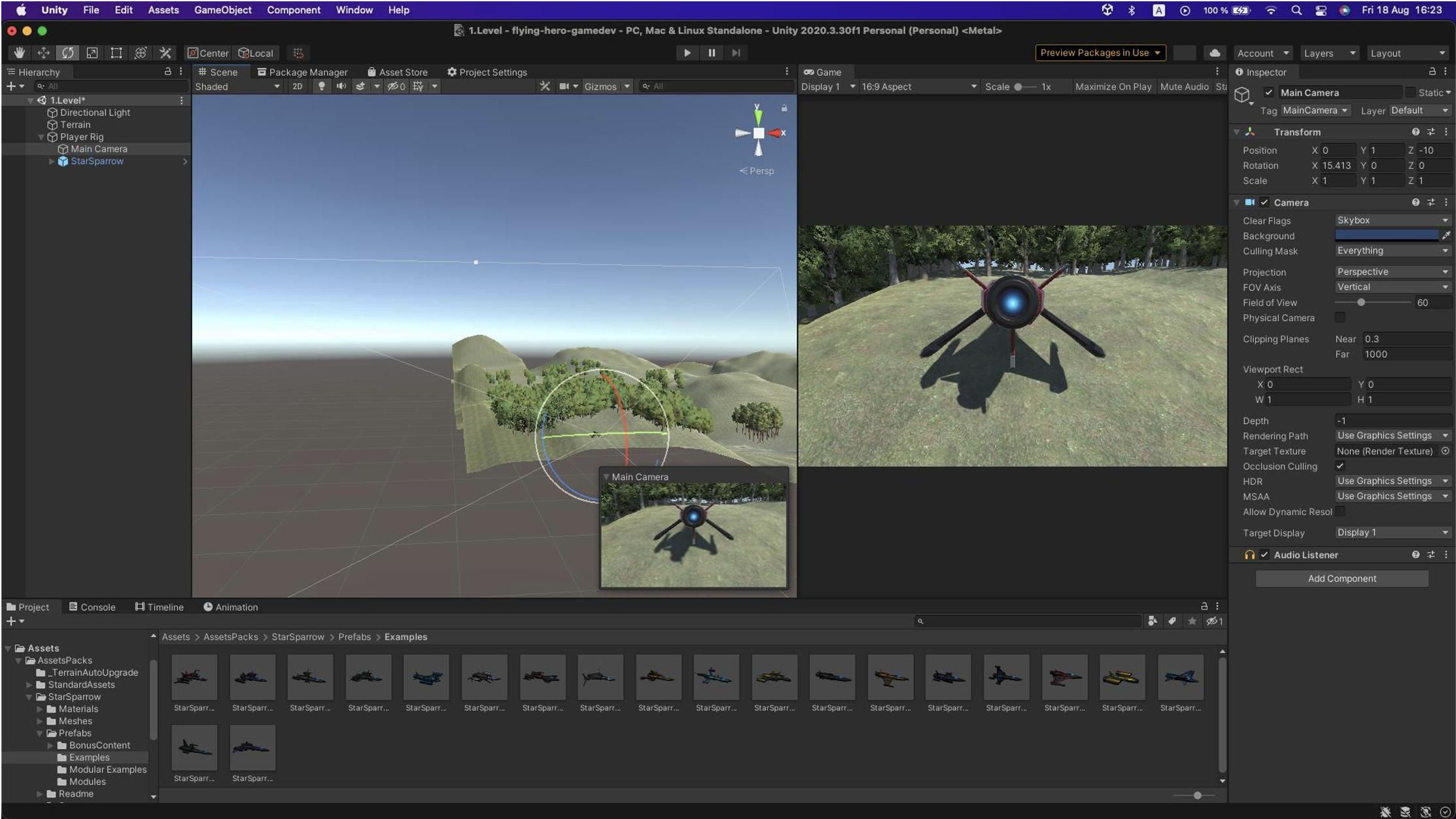Lock the Inspector panel
Image resolution: width=1456 pixels, height=819 pixels.
pos(1432,71)
